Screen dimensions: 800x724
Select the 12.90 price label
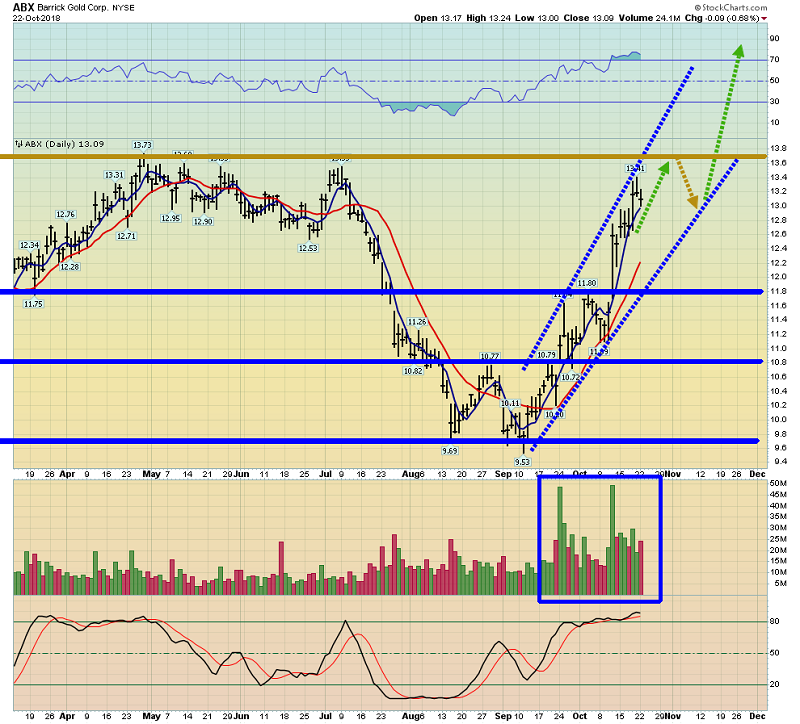click(x=203, y=222)
